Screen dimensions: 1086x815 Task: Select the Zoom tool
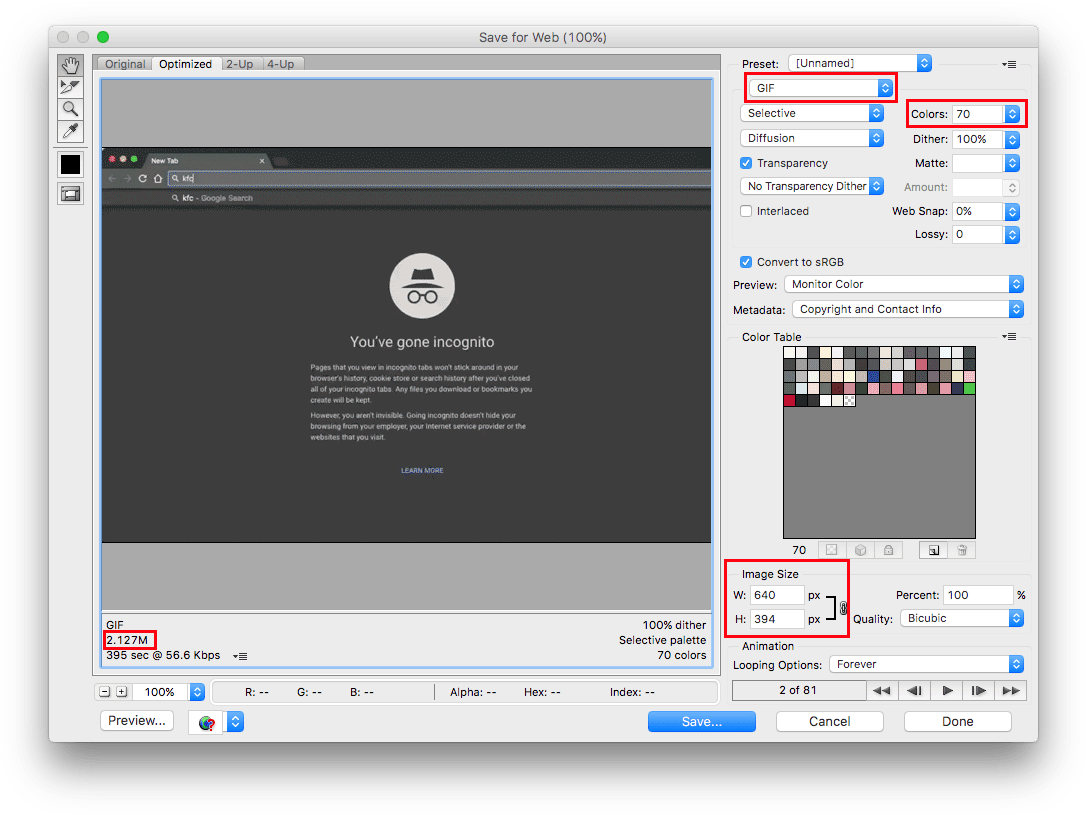tap(70, 109)
